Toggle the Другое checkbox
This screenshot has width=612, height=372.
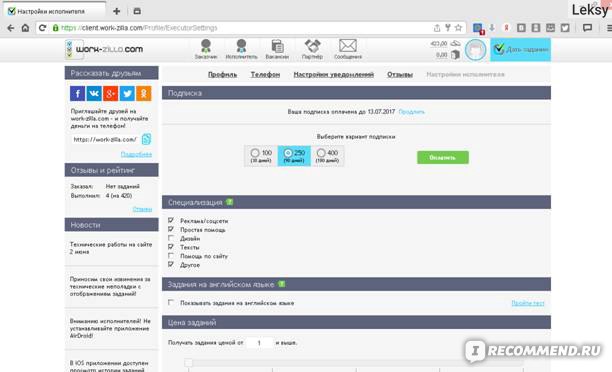pyautogui.click(x=171, y=264)
